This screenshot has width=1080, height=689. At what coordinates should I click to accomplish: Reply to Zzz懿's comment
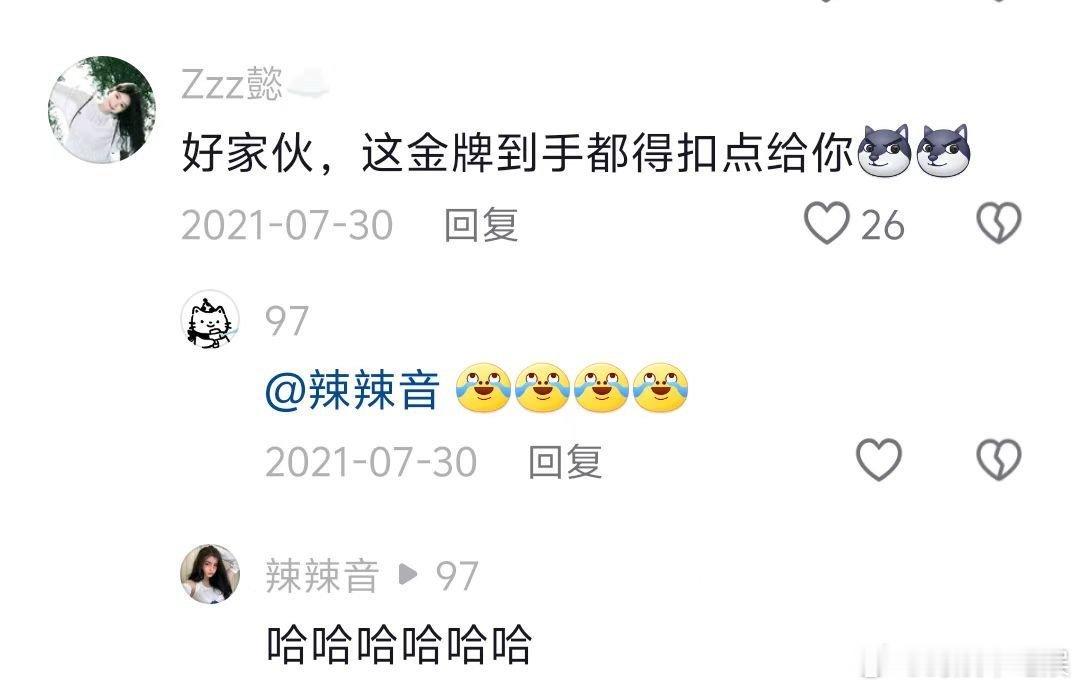click(x=481, y=225)
